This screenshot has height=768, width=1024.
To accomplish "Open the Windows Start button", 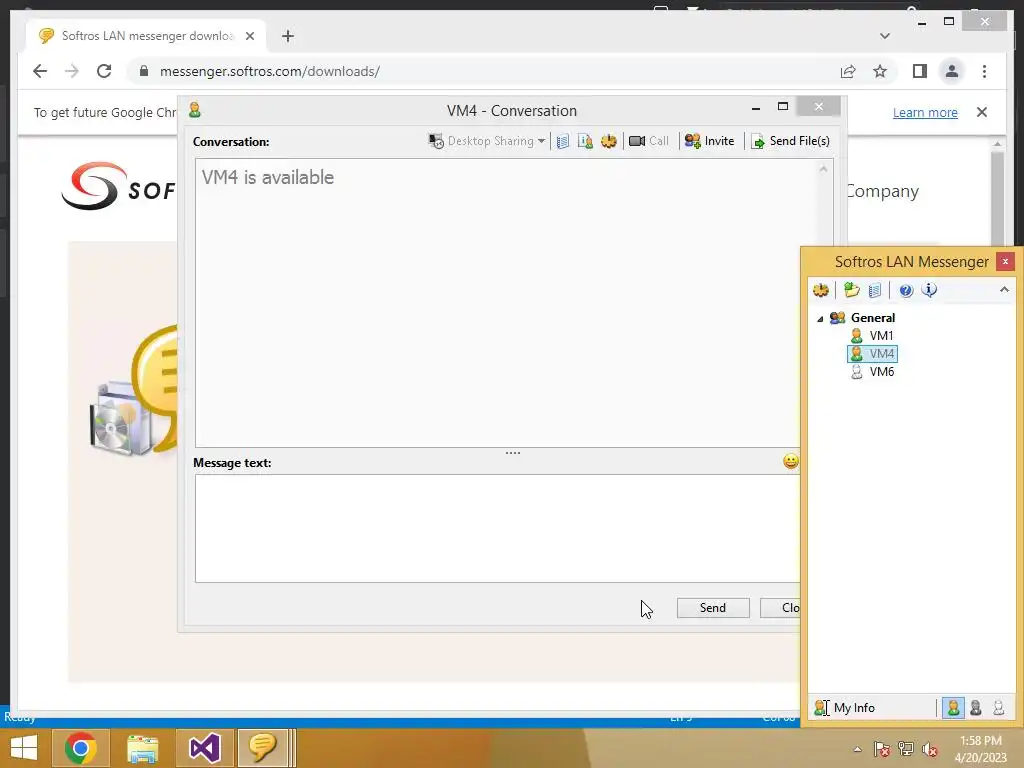I will point(24,748).
